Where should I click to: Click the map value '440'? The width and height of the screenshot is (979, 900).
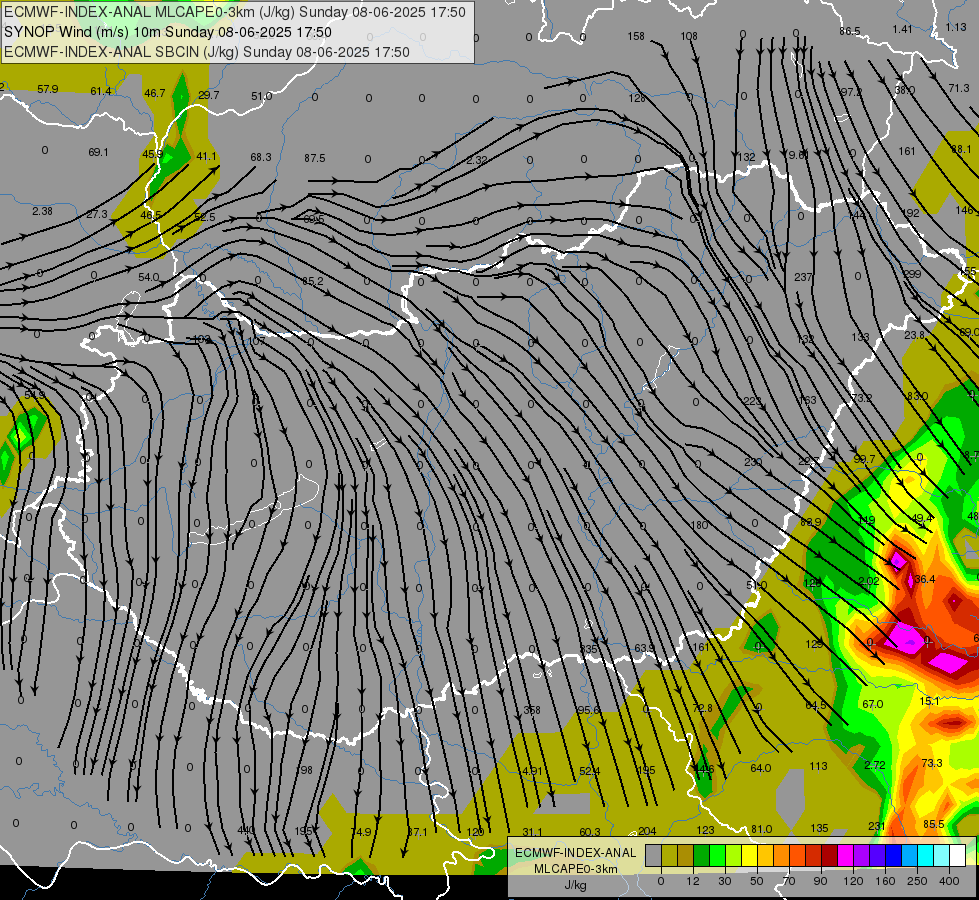pyautogui.click(x=246, y=830)
